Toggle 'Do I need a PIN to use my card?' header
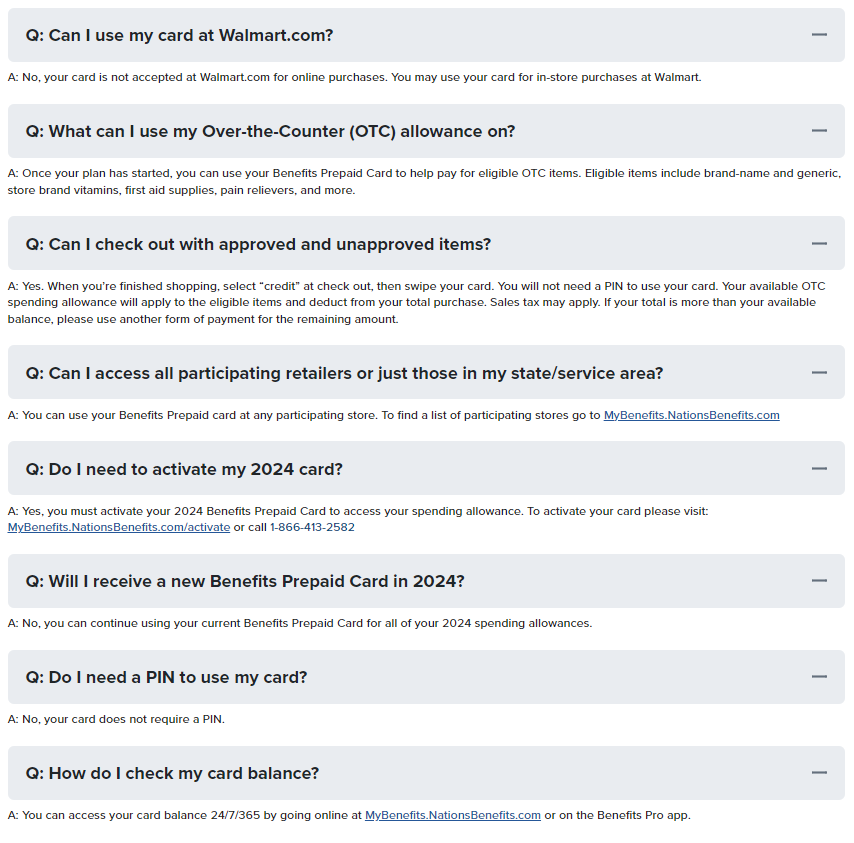854x843 pixels. click(426, 676)
